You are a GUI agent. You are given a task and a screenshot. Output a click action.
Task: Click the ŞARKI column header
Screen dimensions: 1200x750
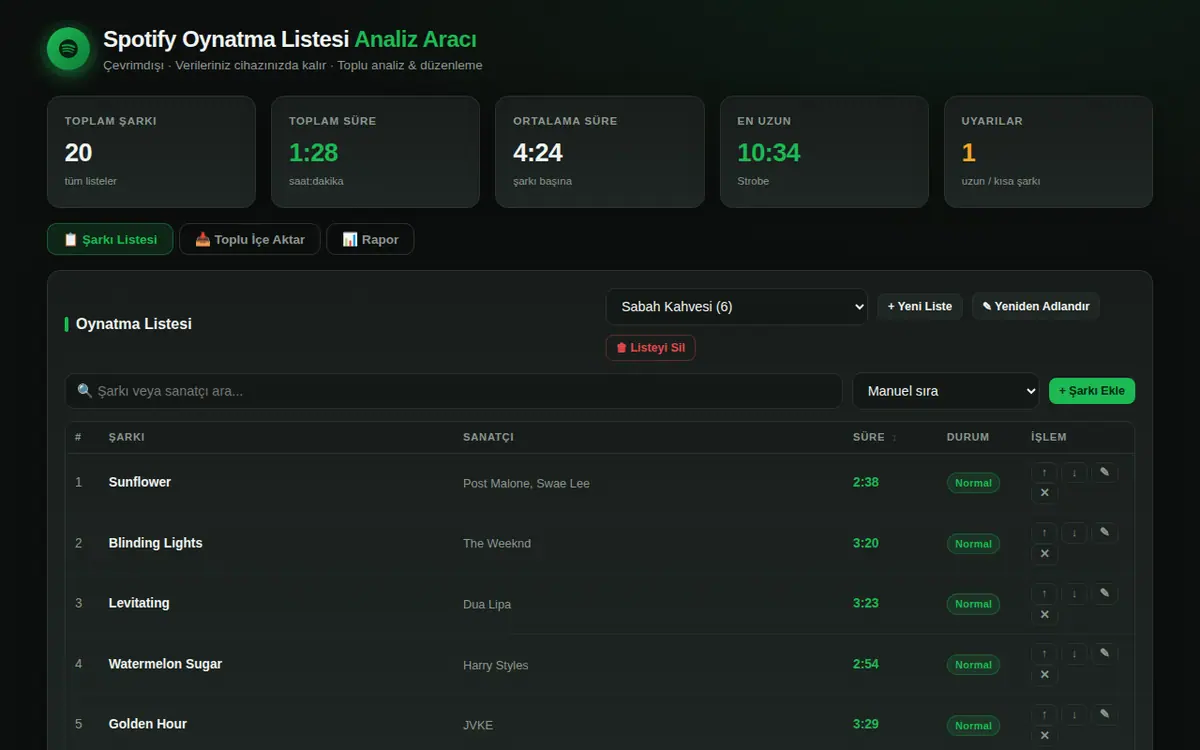pyautogui.click(x=127, y=437)
